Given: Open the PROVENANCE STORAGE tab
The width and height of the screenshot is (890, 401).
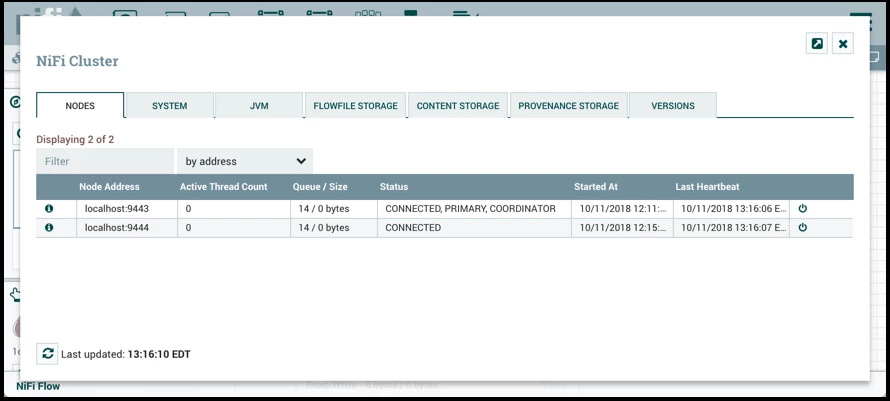Looking at the screenshot, I should 569,106.
